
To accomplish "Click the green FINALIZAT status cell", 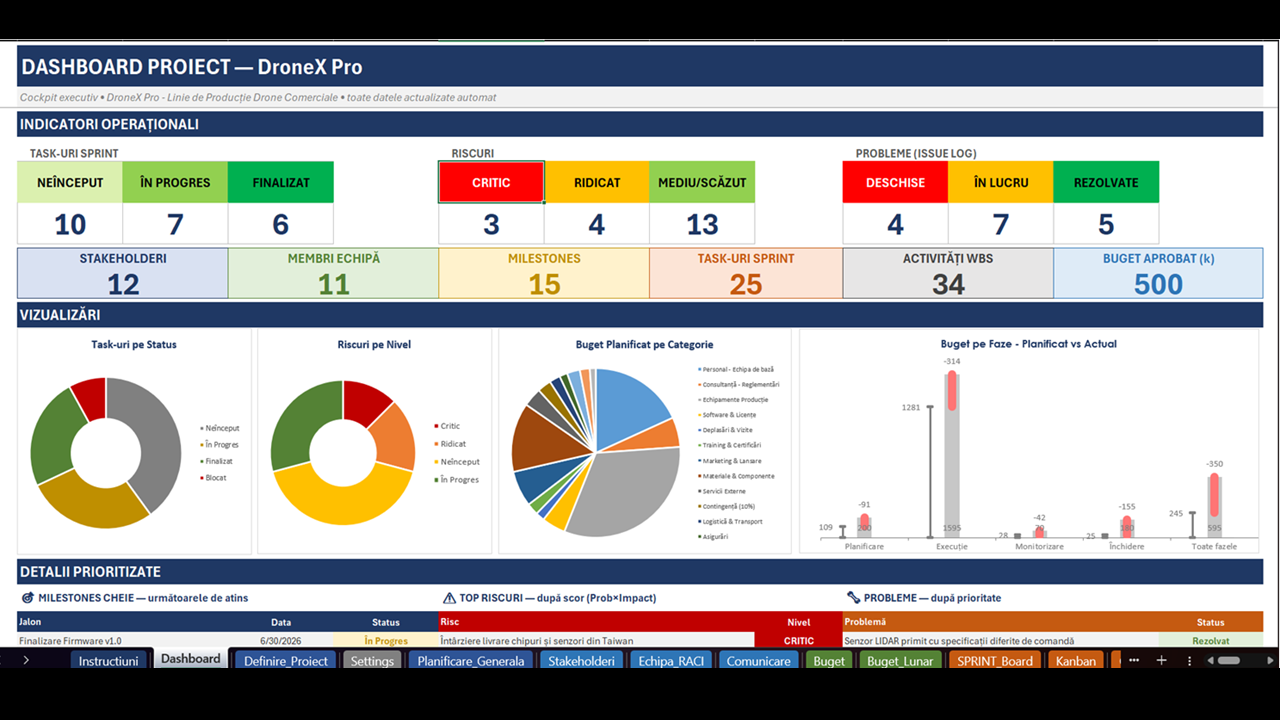I will (281, 182).
